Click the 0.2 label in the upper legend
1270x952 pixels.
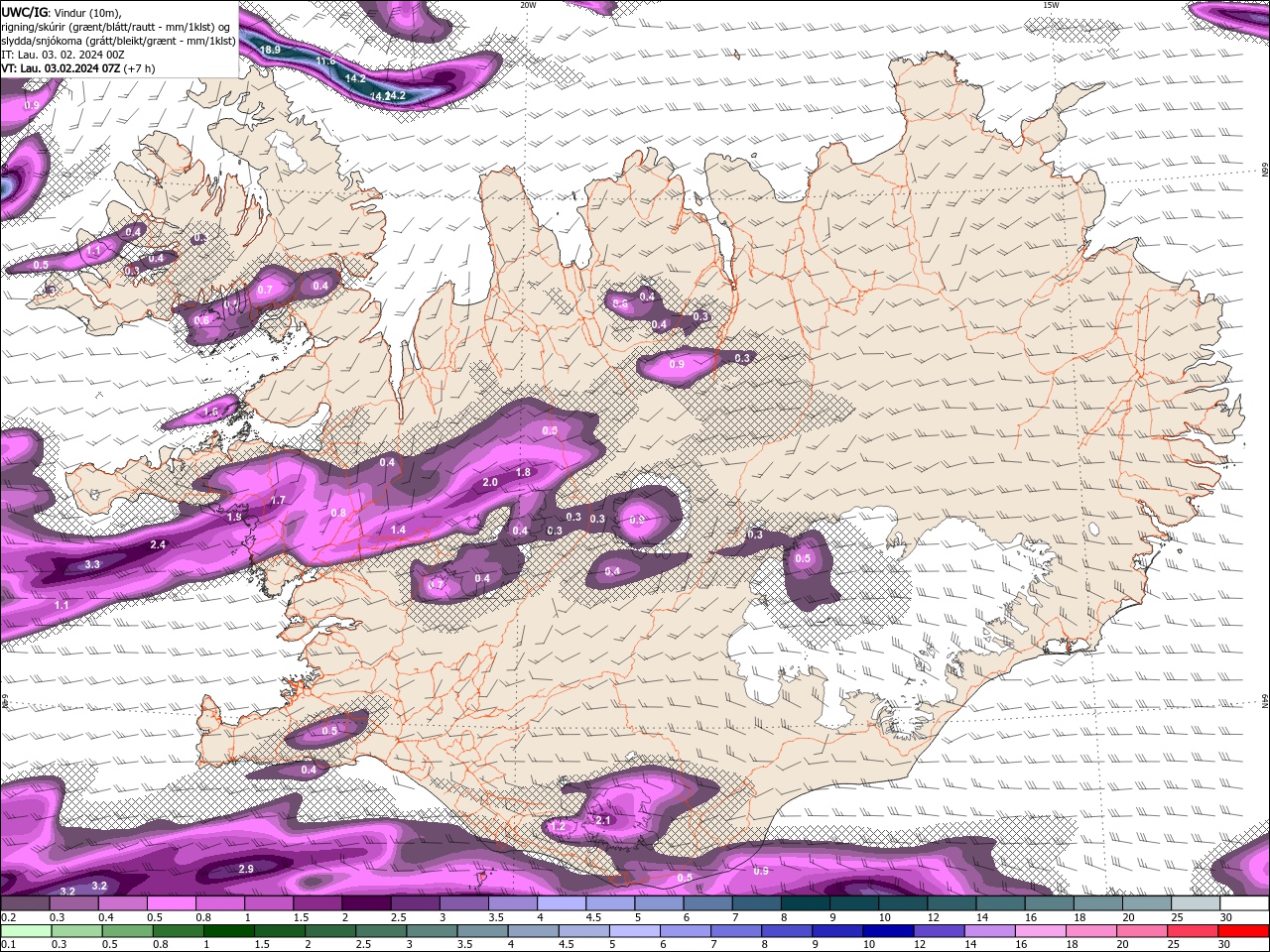(9, 917)
